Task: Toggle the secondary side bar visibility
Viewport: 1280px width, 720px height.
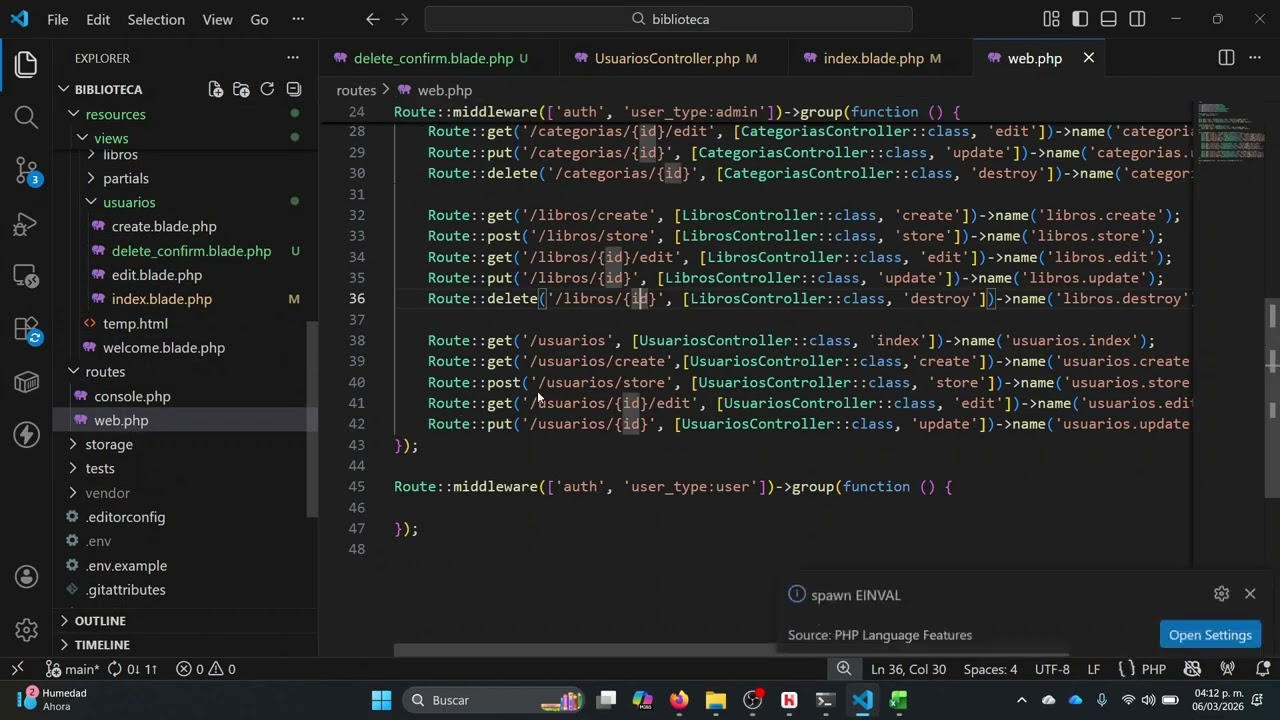Action: pos(1138,19)
